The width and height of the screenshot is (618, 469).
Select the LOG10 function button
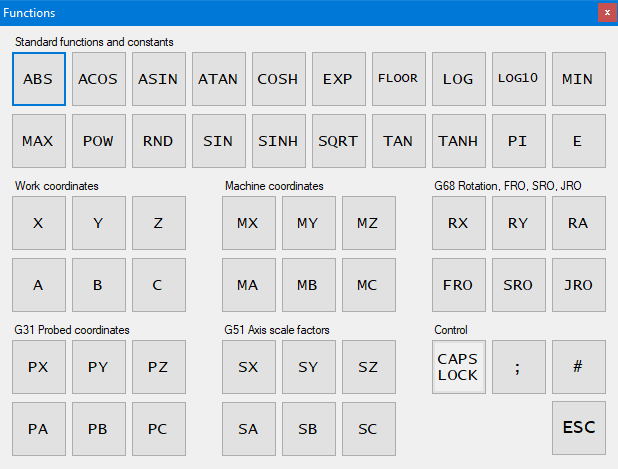[518, 79]
